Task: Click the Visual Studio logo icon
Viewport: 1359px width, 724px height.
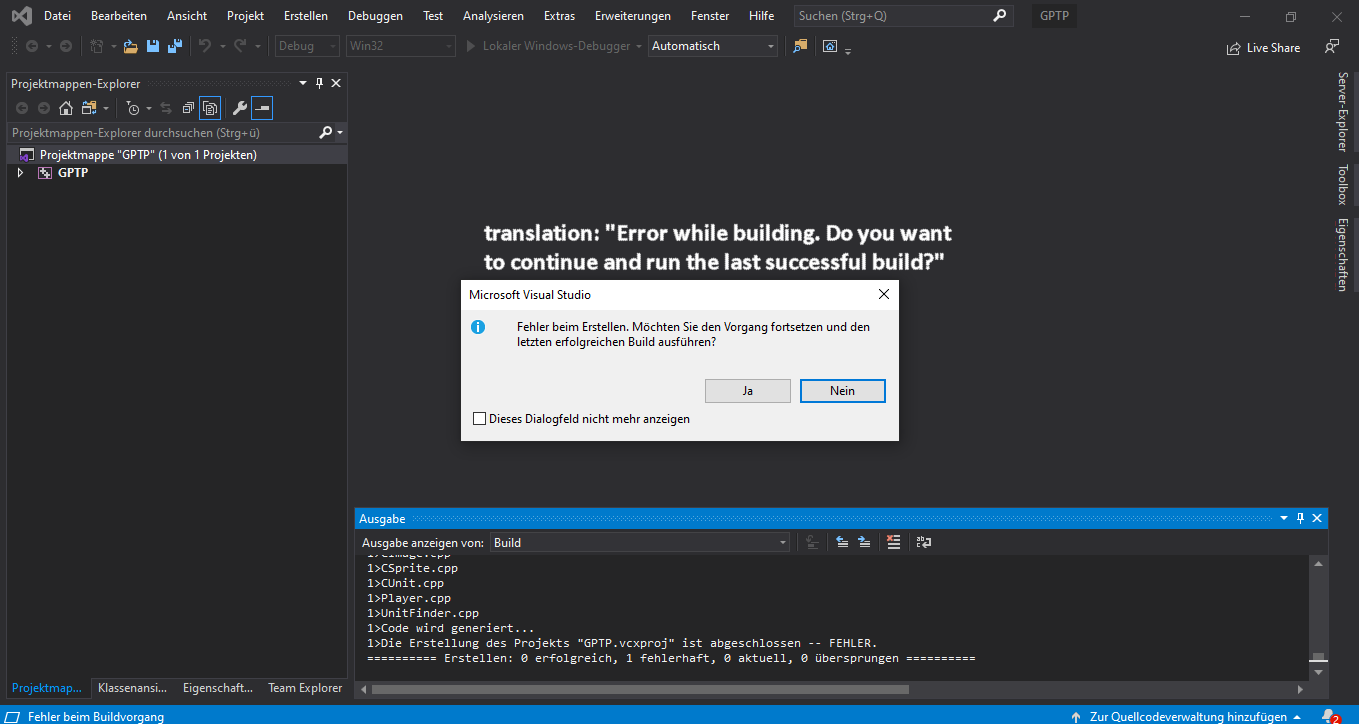Action: point(21,16)
